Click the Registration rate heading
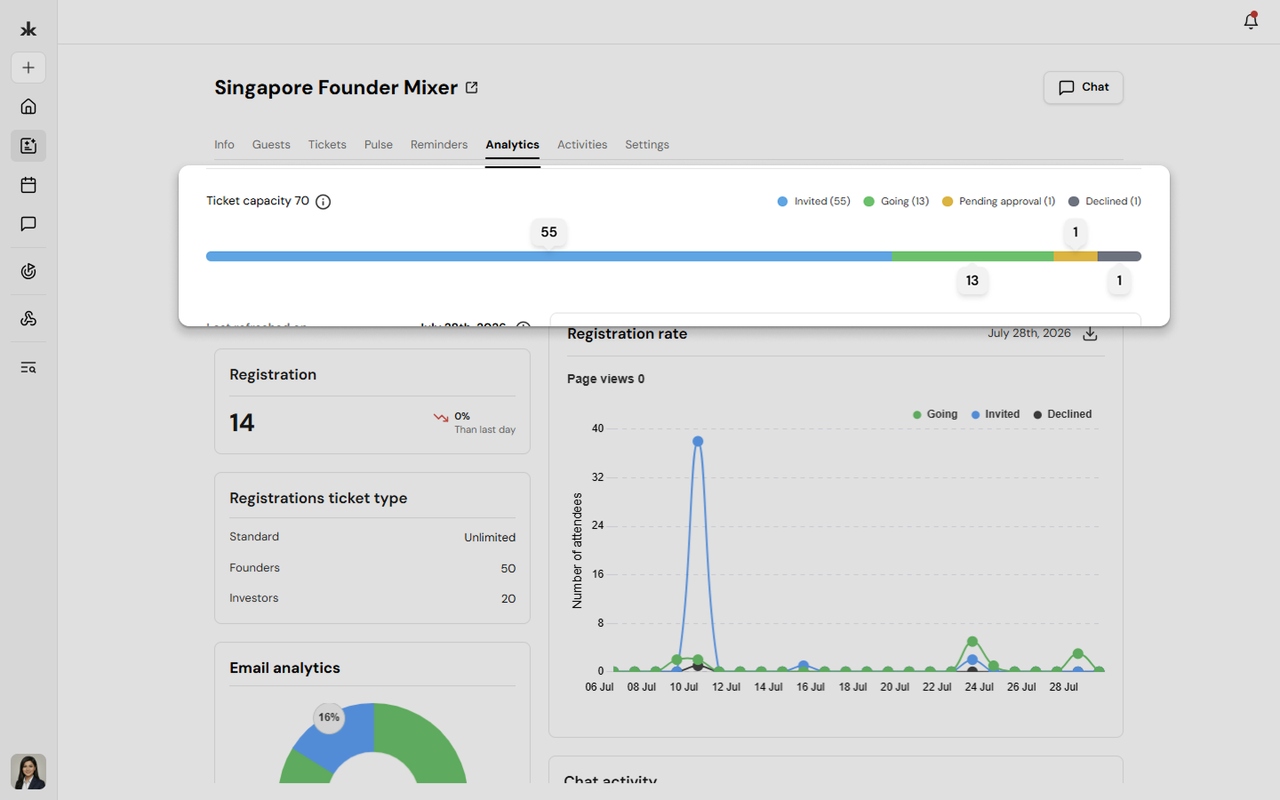The image size is (1280, 800). click(627, 334)
